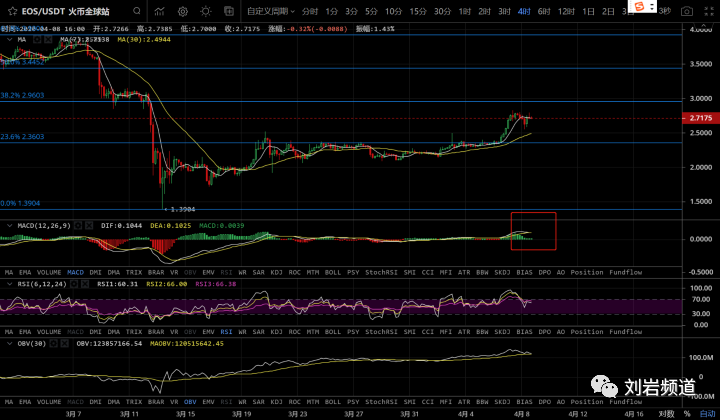Open RSI(6,12,24) settings gear
The height and width of the screenshot is (420, 720).
pyautogui.click(x=74, y=284)
